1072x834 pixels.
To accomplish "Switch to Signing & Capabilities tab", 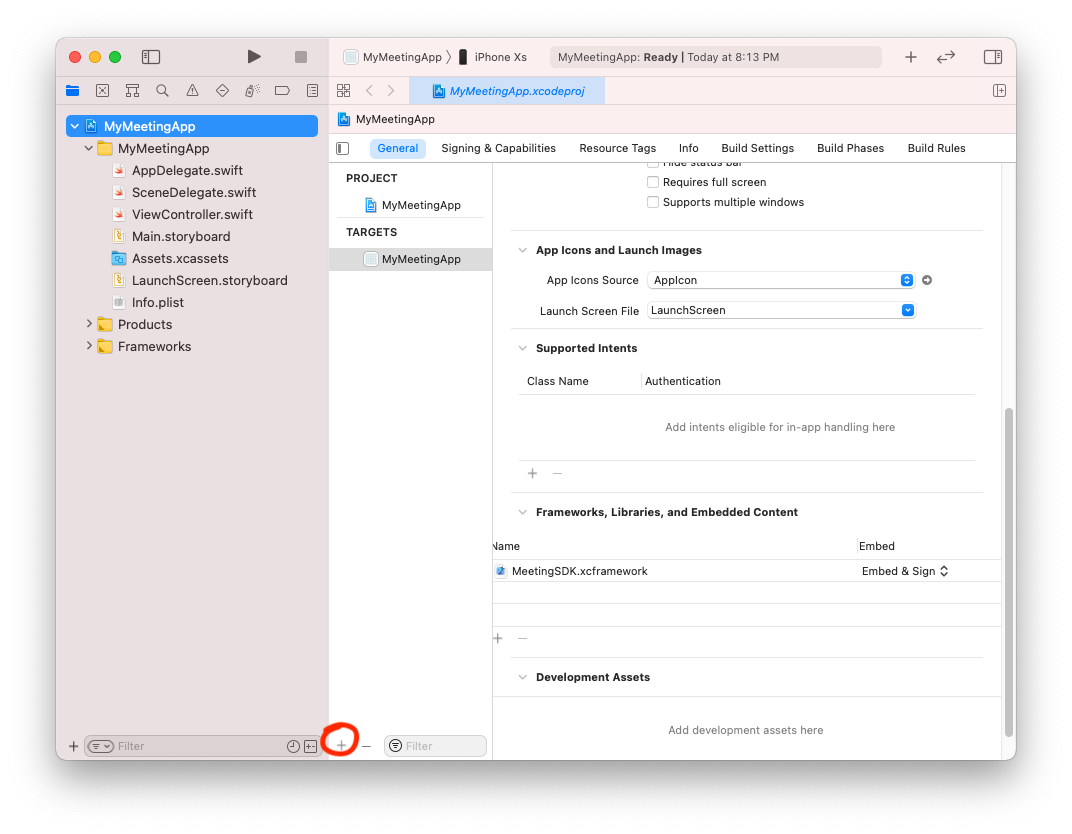I will click(498, 148).
